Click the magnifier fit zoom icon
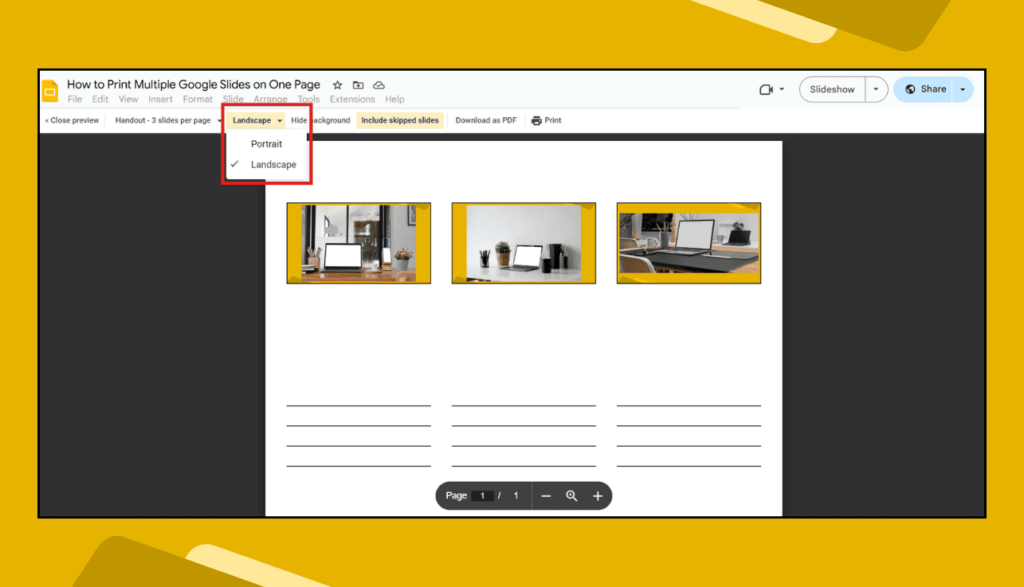 pyautogui.click(x=572, y=496)
